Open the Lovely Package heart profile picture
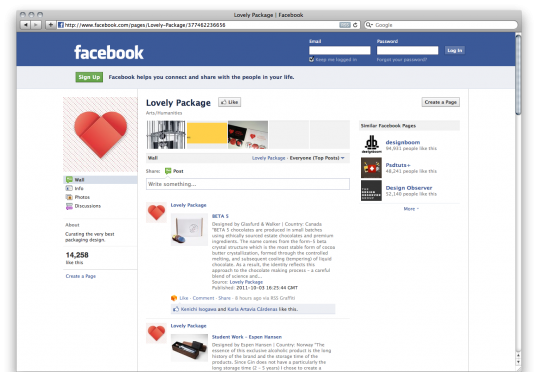 pos(100,135)
